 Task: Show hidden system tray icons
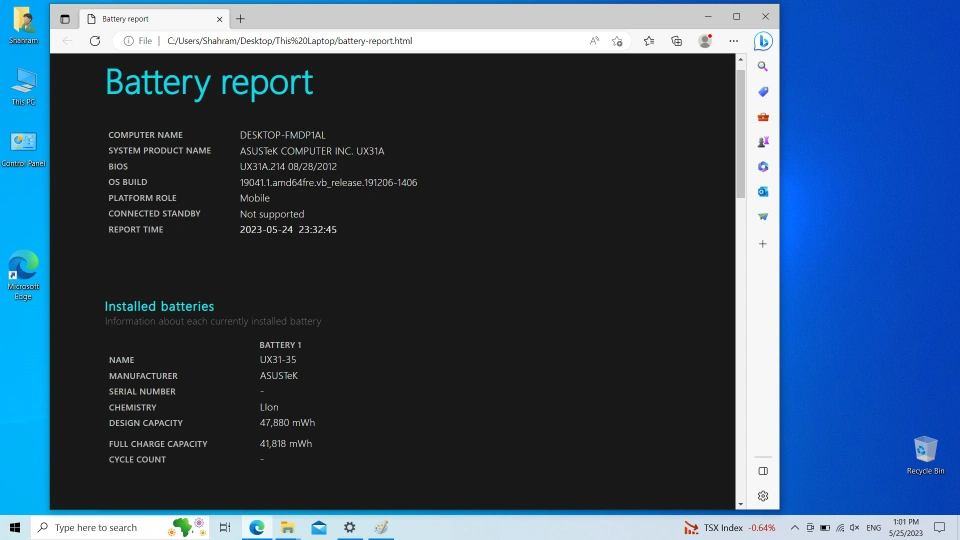(x=795, y=527)
